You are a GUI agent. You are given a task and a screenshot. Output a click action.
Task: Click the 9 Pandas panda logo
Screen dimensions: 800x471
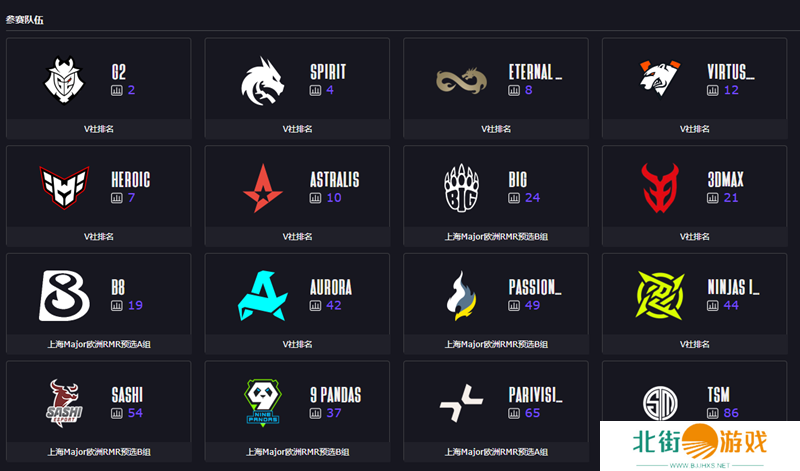263,402
